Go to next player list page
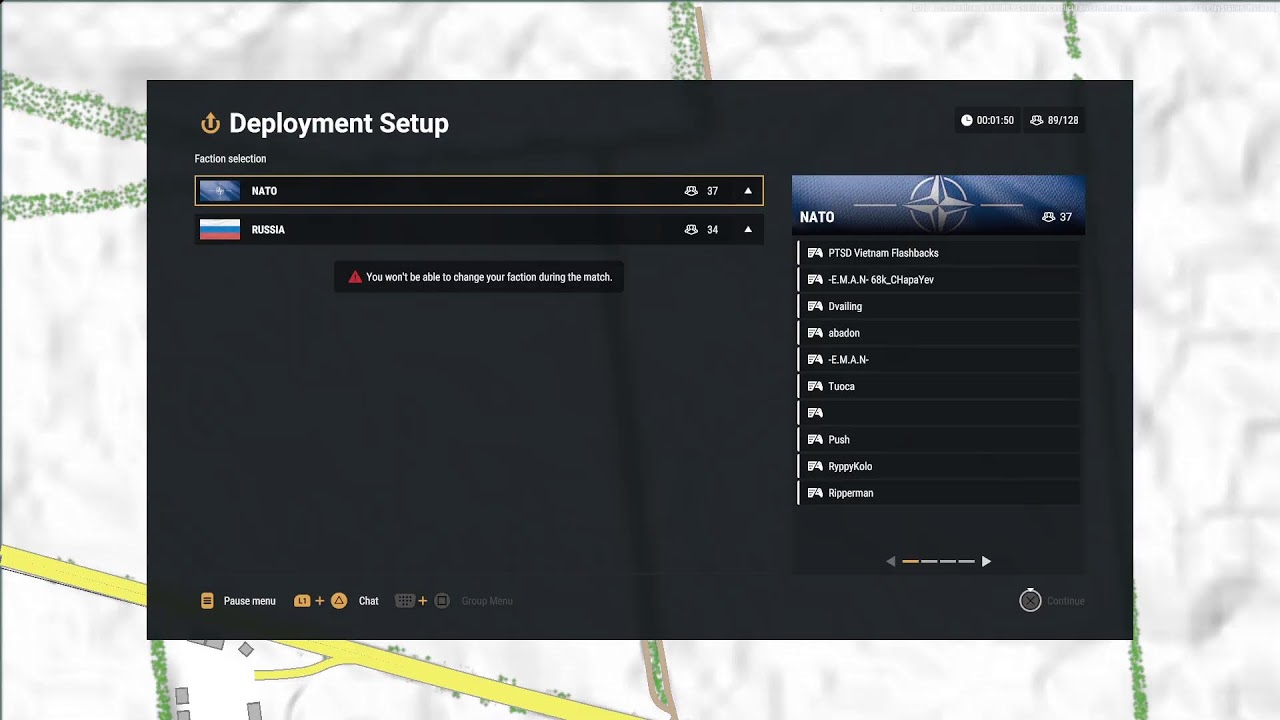Screen dimensions: 1280x720 point(986,562)
